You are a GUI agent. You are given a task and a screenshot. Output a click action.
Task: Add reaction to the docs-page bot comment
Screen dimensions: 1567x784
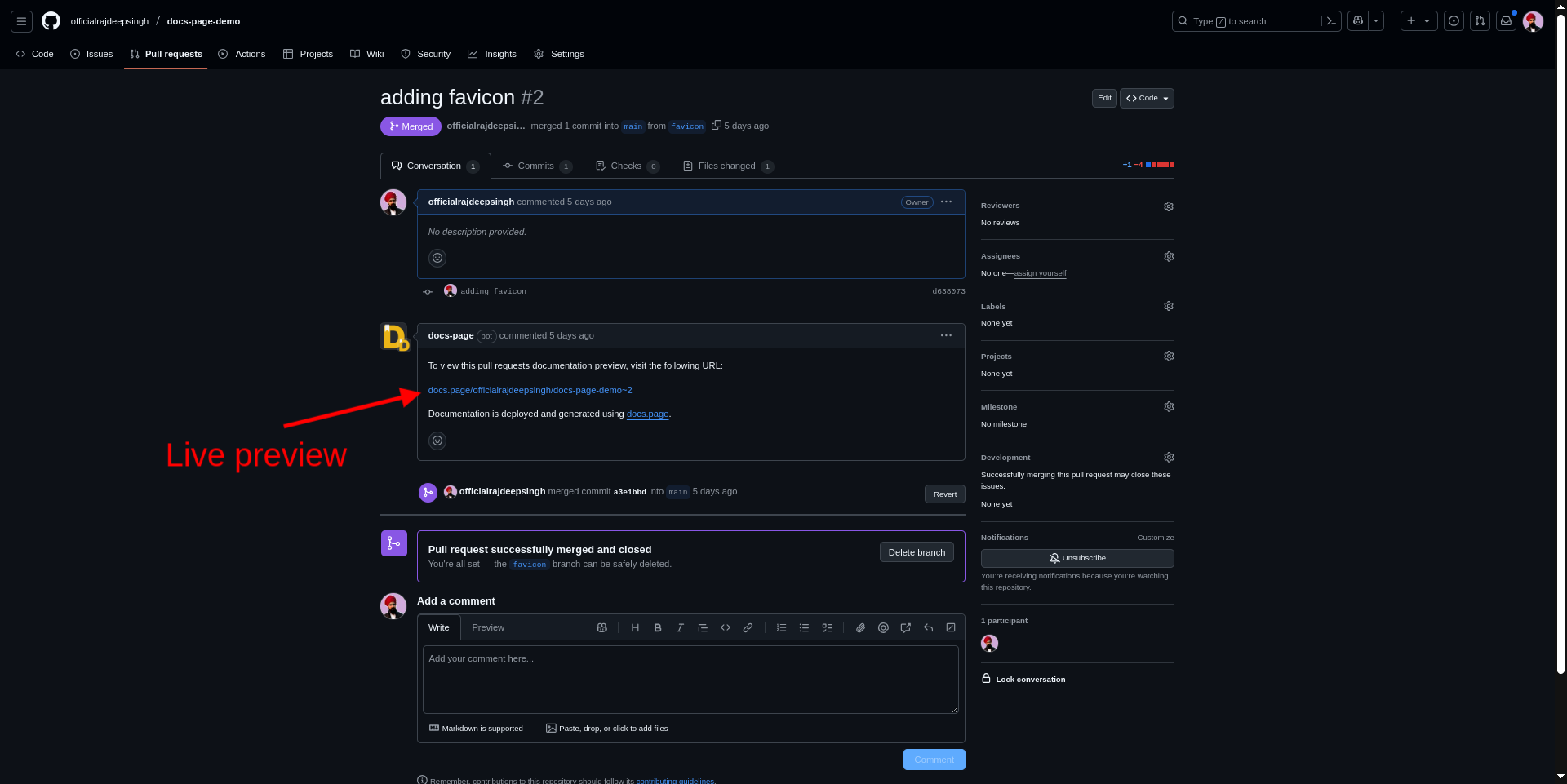click(x=437, y=441)
